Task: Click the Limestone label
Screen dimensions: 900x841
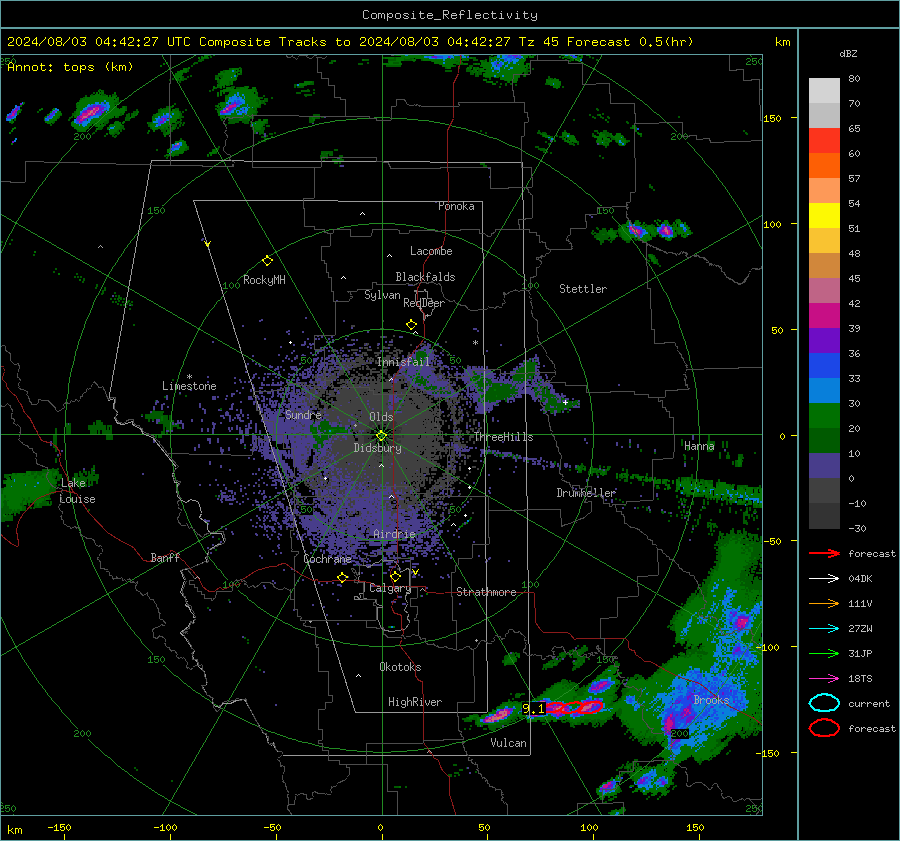Action: (189, 386)
